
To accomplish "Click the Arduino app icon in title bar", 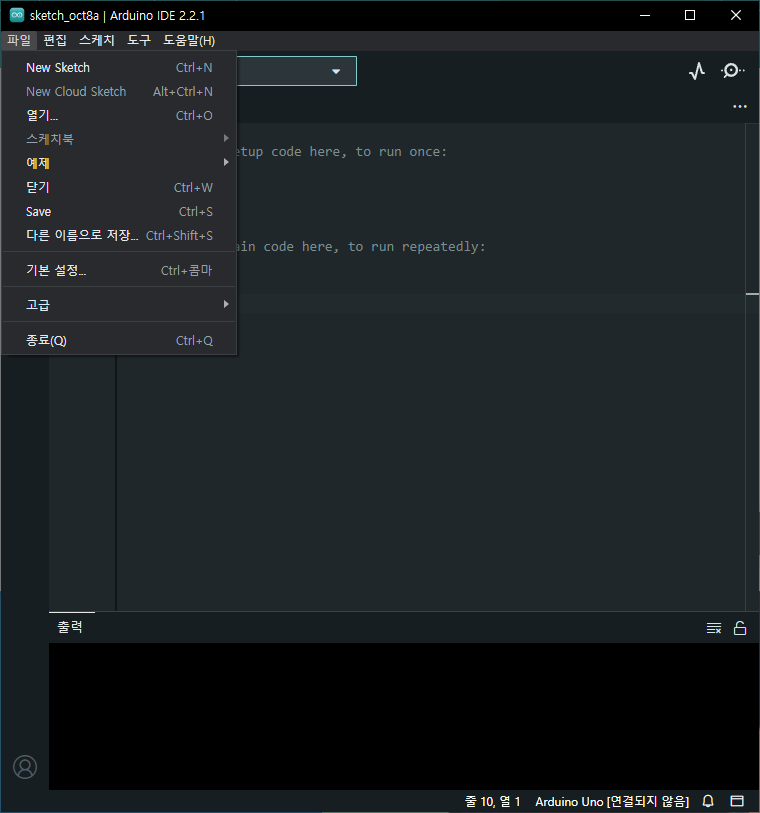I will point(17,15).
